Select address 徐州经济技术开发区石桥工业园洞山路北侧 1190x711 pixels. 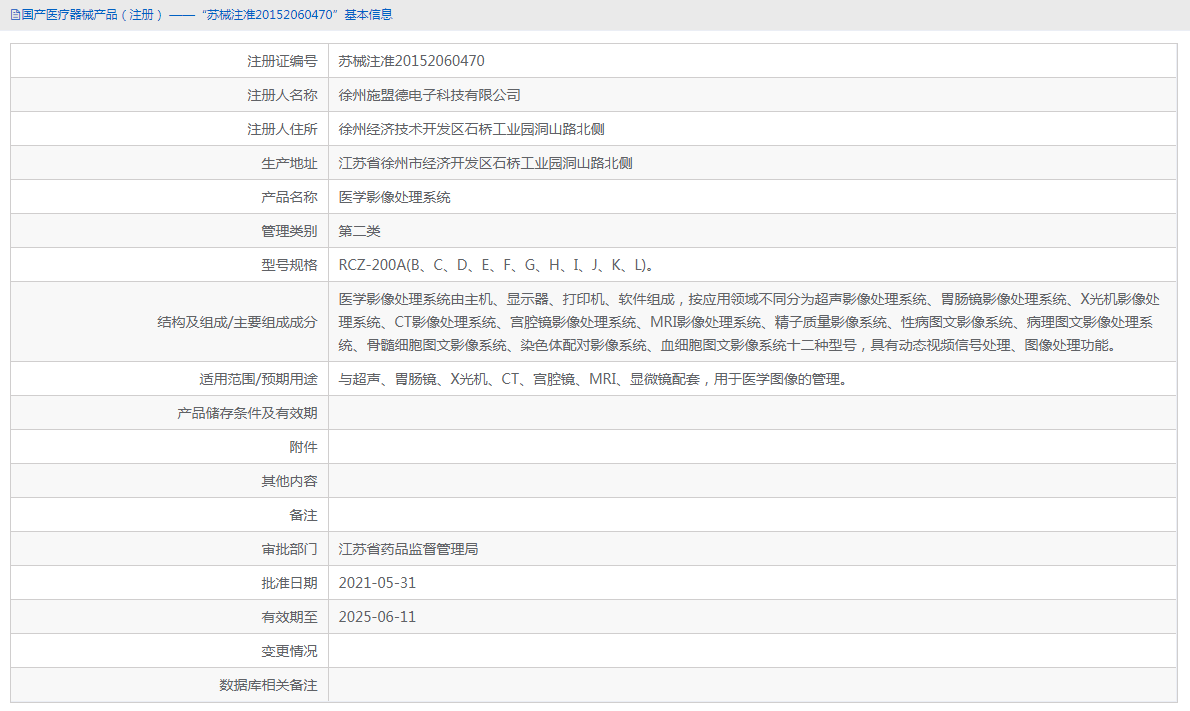471,129
